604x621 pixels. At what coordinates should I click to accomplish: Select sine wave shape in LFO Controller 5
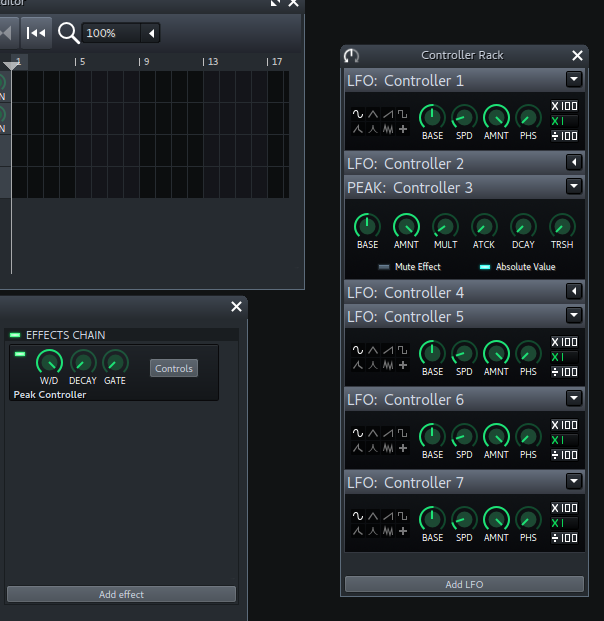pyautogui.click(x=358, y=350)
